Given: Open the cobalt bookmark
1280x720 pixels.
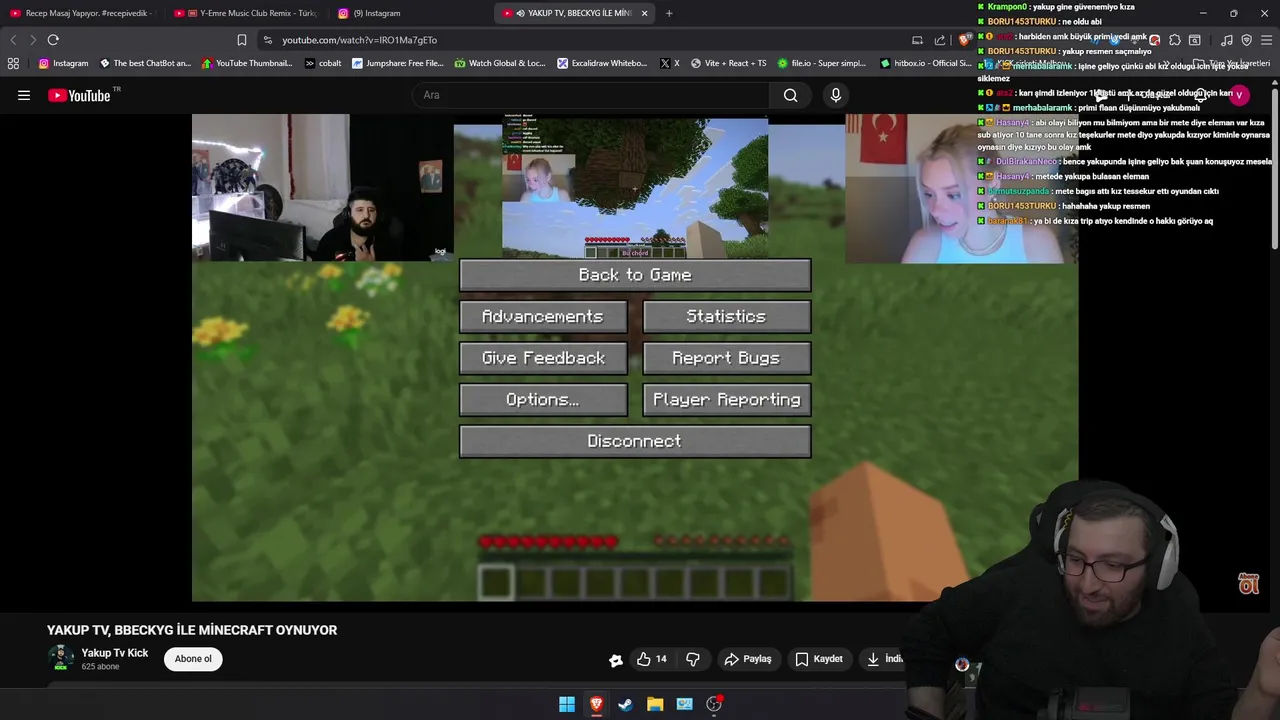Looking at the screenshot, I should click(x=323, y=63).
